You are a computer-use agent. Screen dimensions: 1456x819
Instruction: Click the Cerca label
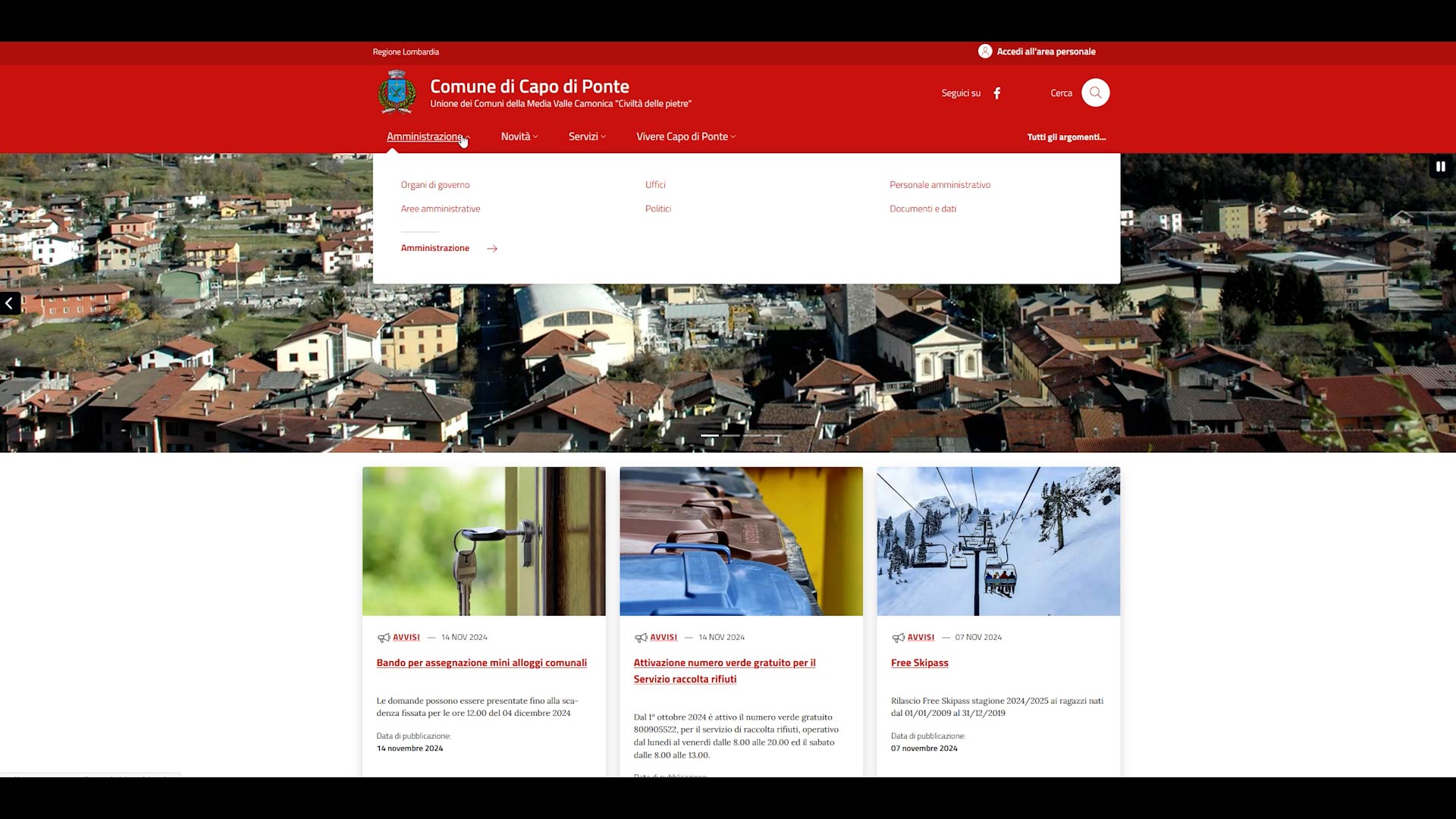click(1061, 93)
